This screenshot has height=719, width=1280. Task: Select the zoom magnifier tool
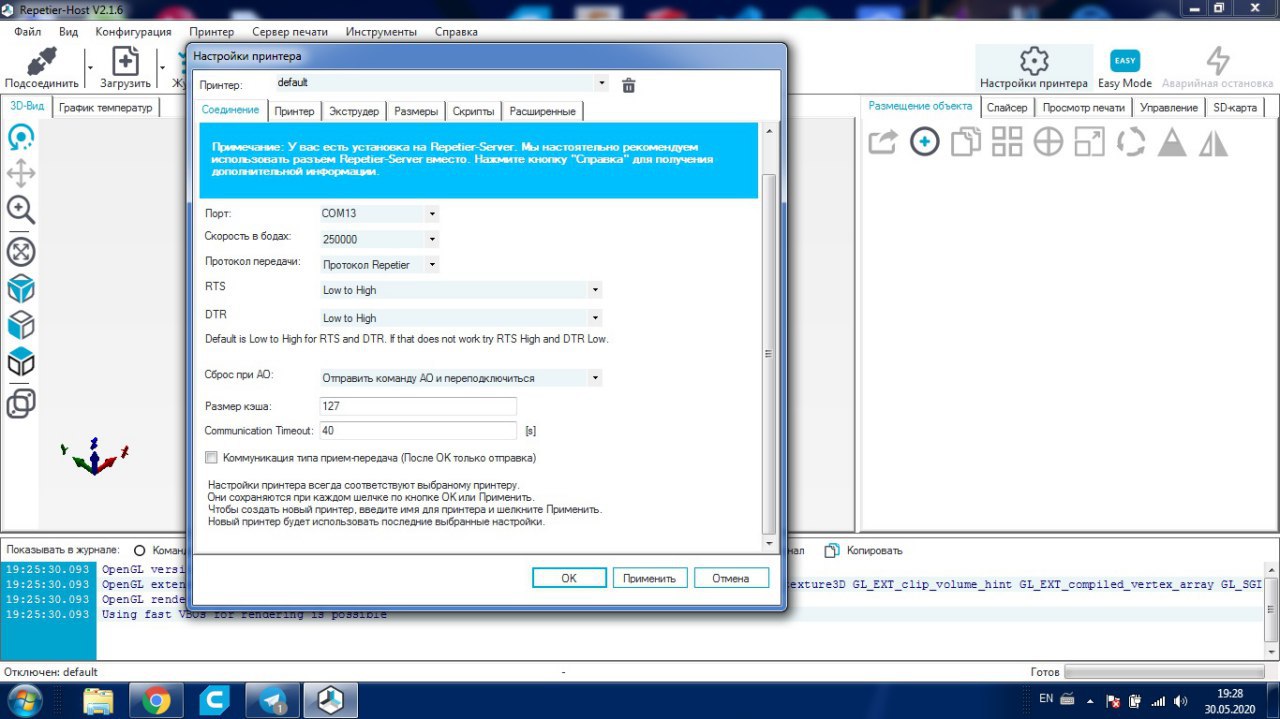pos(21,210)
